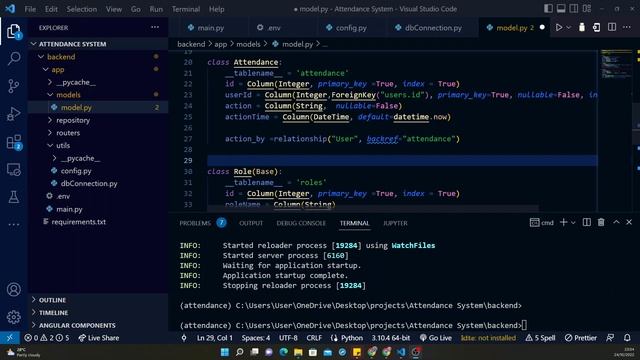This screenshot has width=640, height=360.
Task: Close the terminal panel
Action: [x=629, y=222]
